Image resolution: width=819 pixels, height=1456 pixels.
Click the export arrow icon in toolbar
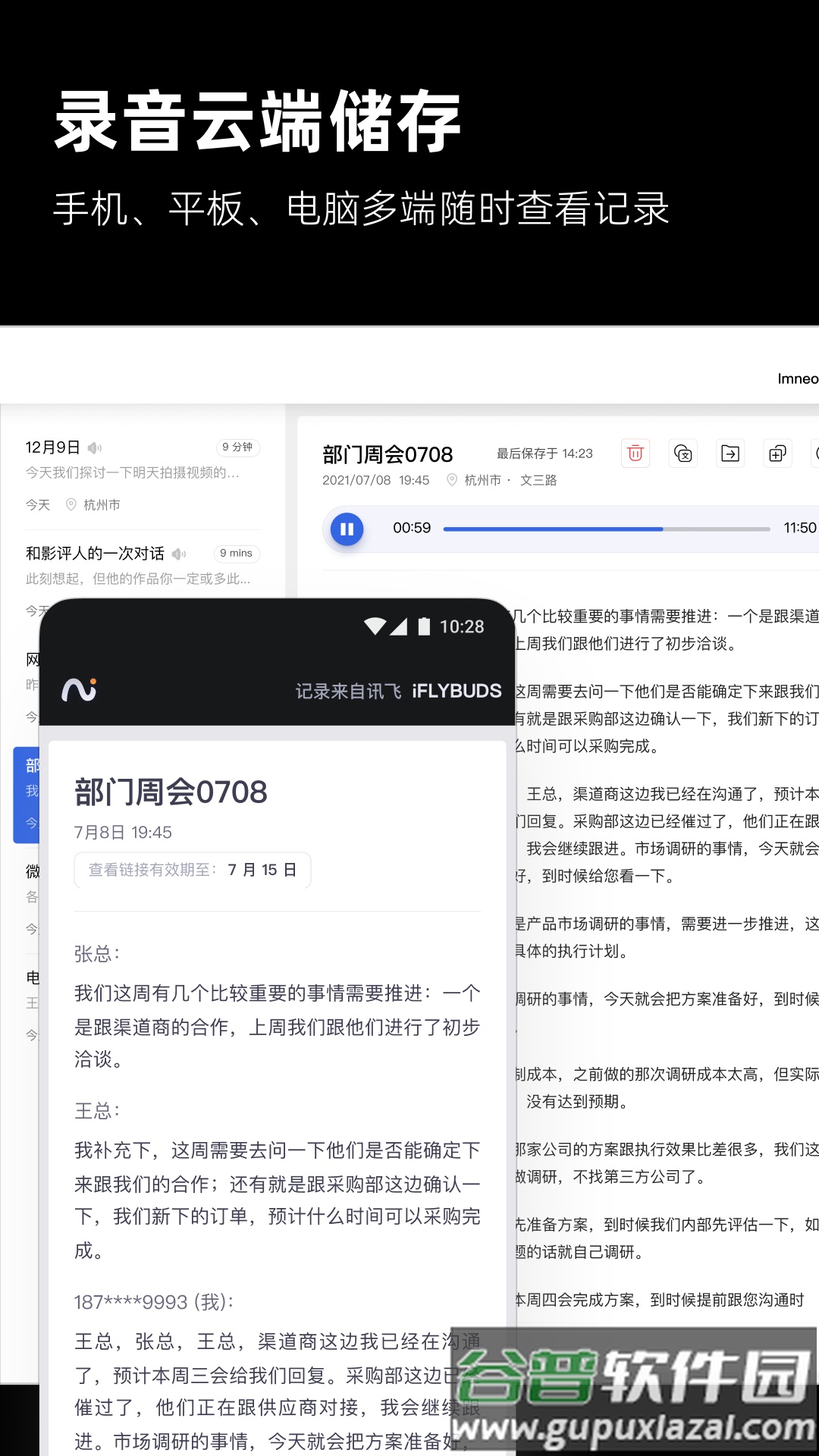730,453
